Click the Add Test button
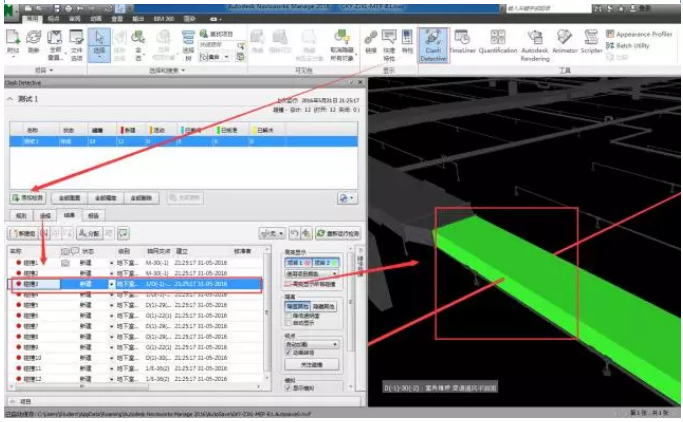This screenshot has height=422, width=683. point(28,198)
